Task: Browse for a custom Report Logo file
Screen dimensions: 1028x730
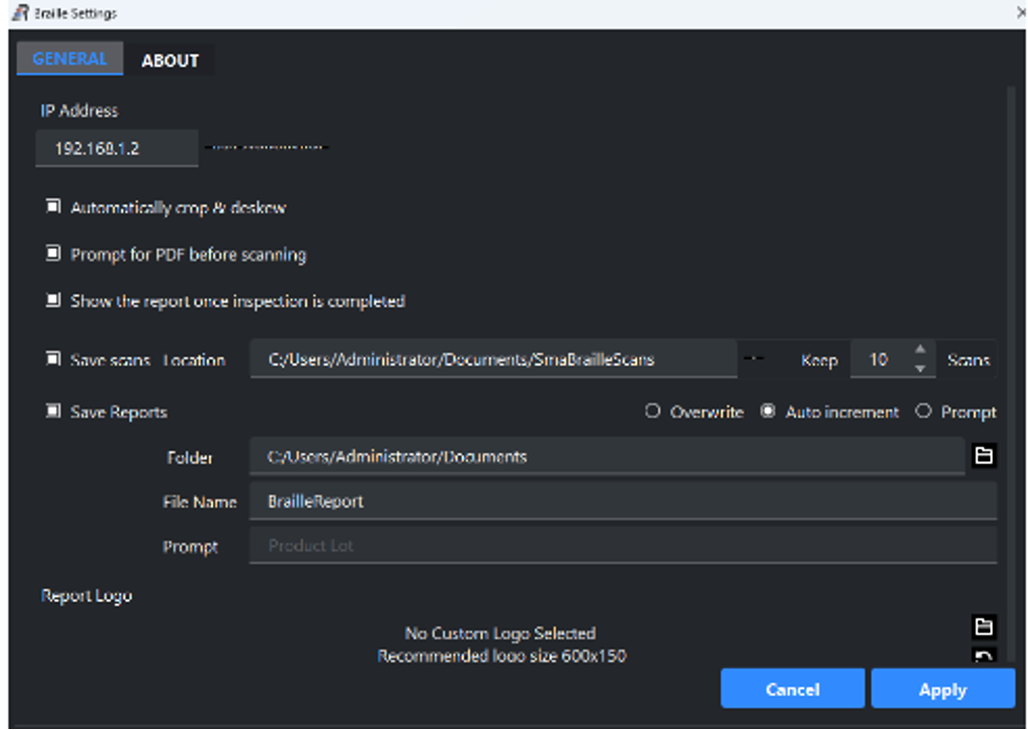Action: pos(984,627)
